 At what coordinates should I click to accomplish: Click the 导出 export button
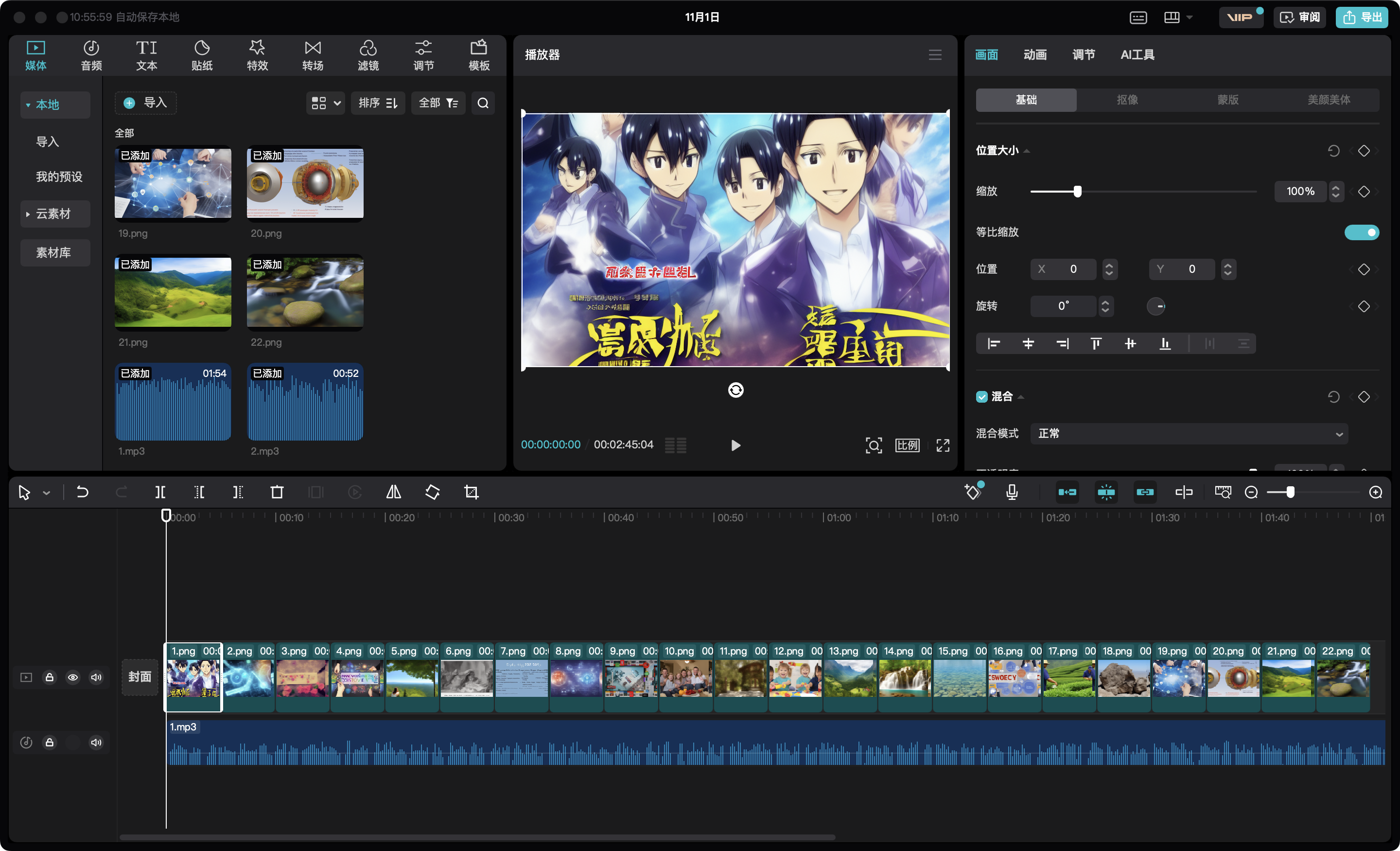(x=1362, y=18)
